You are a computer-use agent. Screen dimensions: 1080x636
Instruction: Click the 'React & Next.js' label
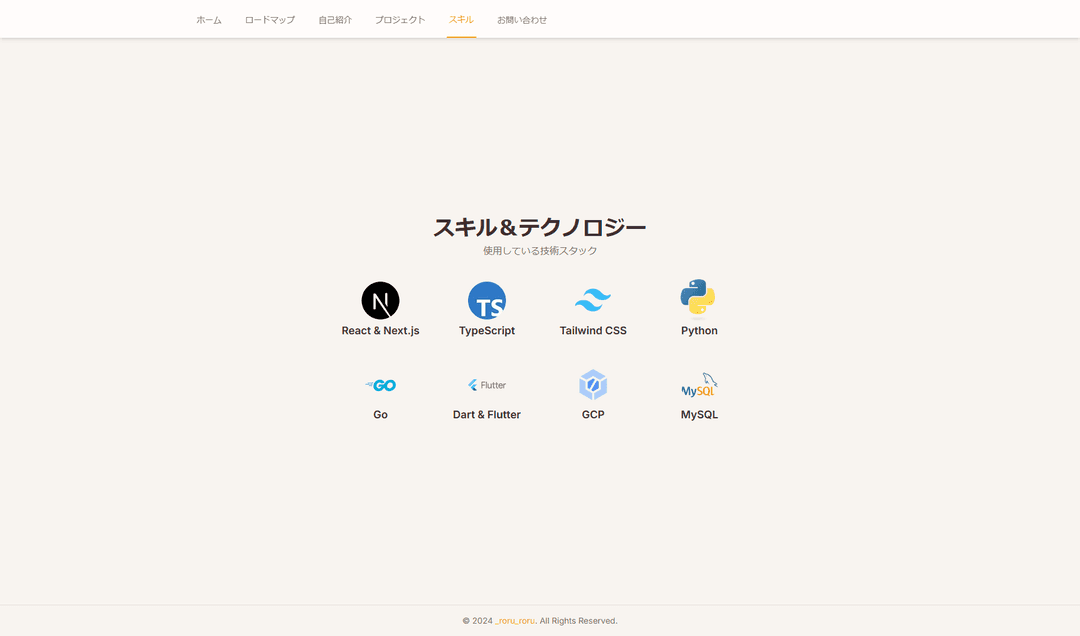[380, 331]
